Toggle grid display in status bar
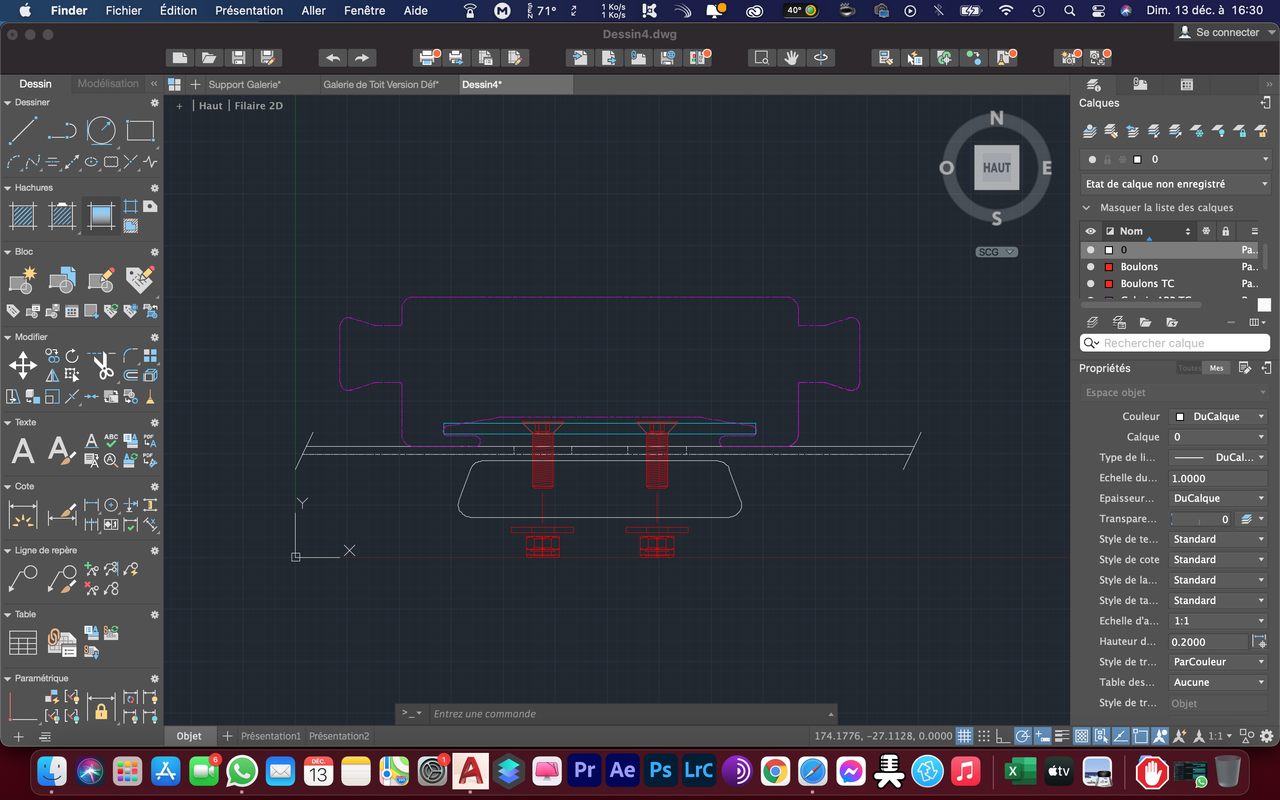This screenshot has height=800, width=1280. [x=964, y=736]
